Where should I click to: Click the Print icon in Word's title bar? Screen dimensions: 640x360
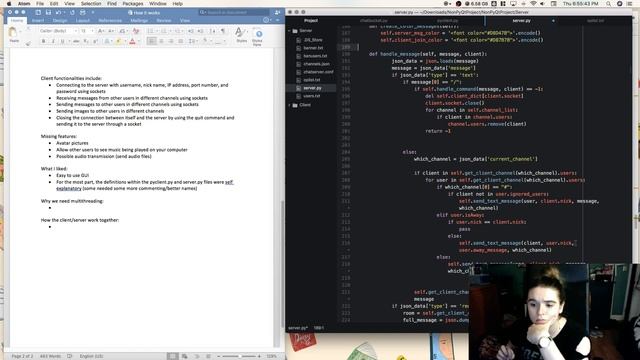tap(83, 13)
